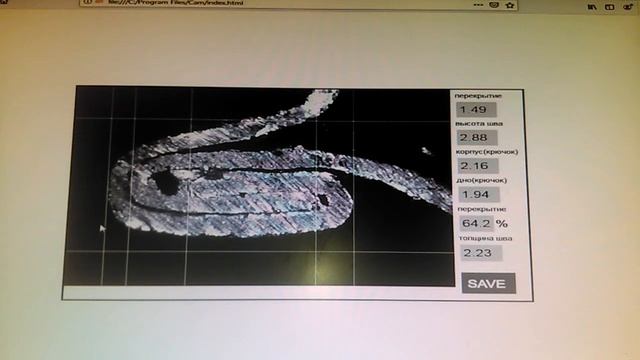Click the SAVE button

point(488,283)
